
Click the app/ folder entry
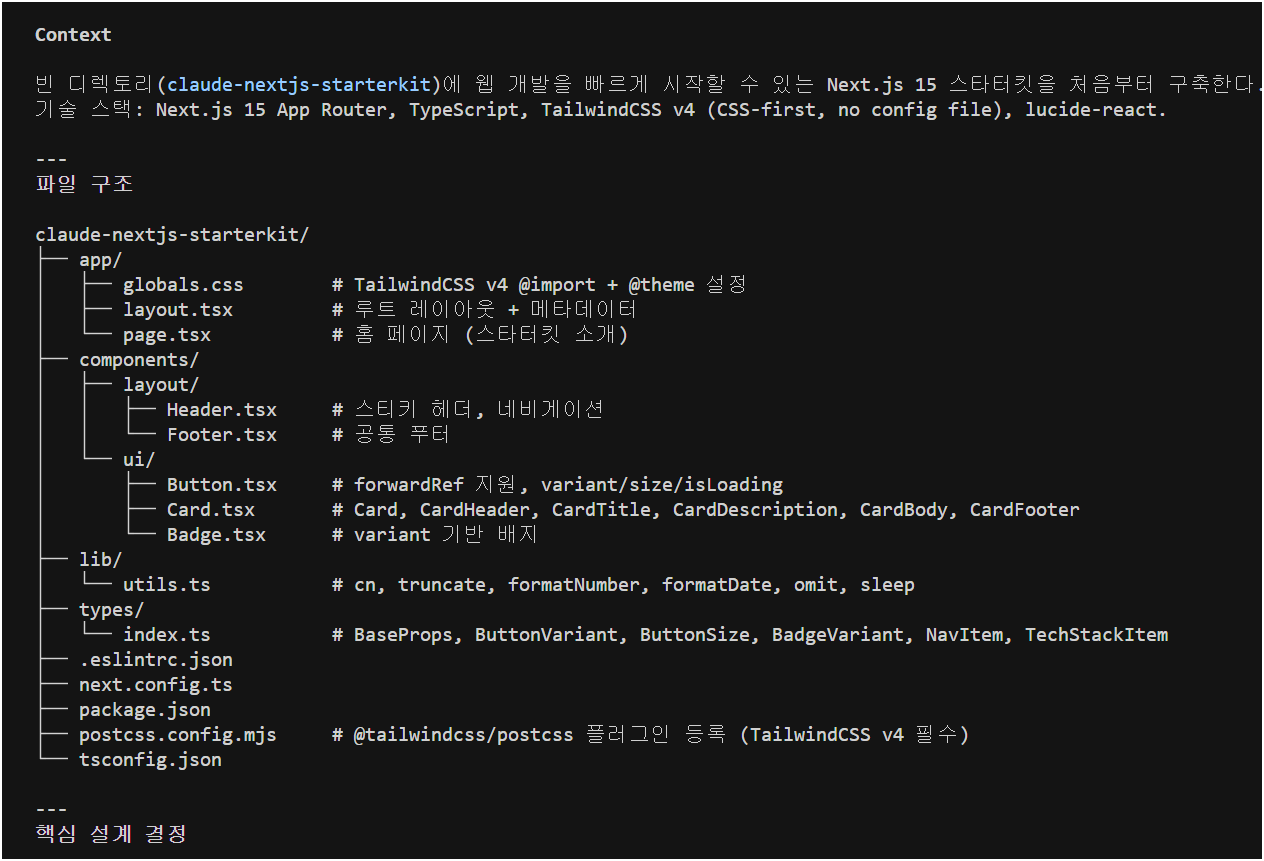pyautogui.click(x=101, y=260)
